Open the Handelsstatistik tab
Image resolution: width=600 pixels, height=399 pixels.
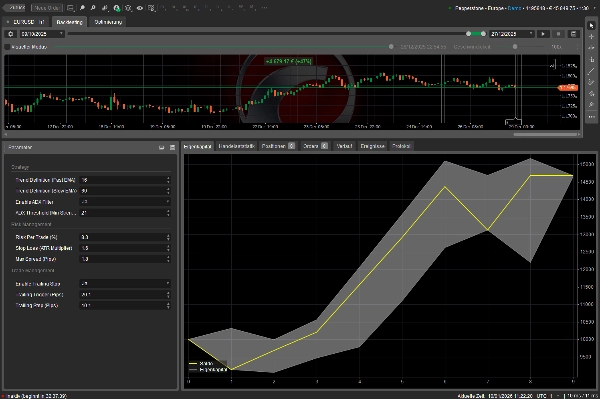236,146
